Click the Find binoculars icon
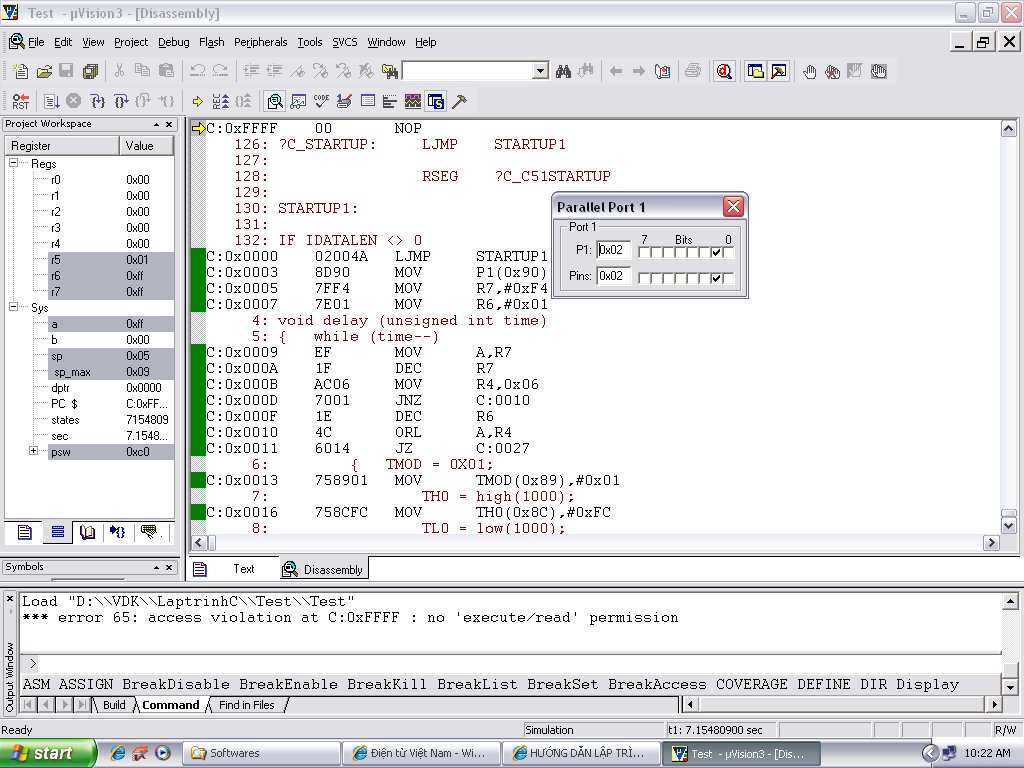Image resolution: width=1024 pixels, height=768 pixels. click(x=563, y=71)
